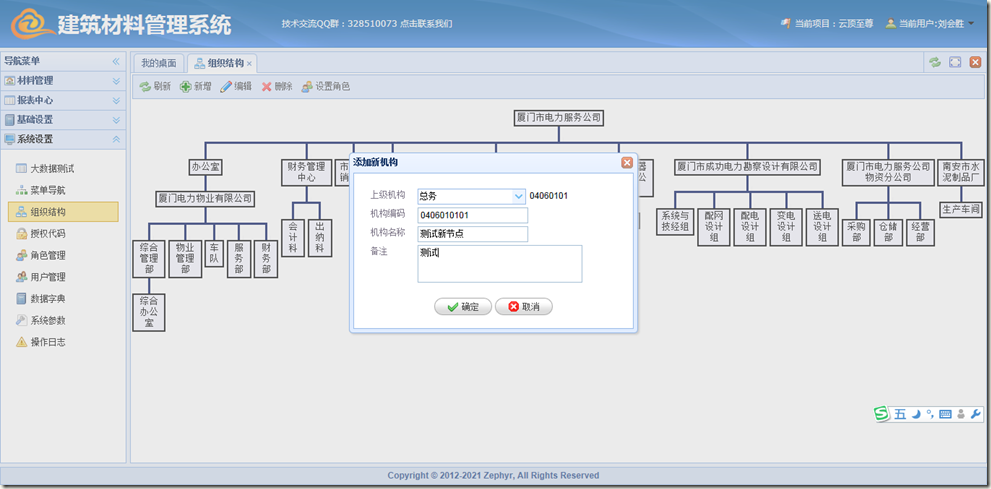The height and width of the screenshot is (489, 991).
Task: Click the 备注 remarks text area
Action: [499, 264]
